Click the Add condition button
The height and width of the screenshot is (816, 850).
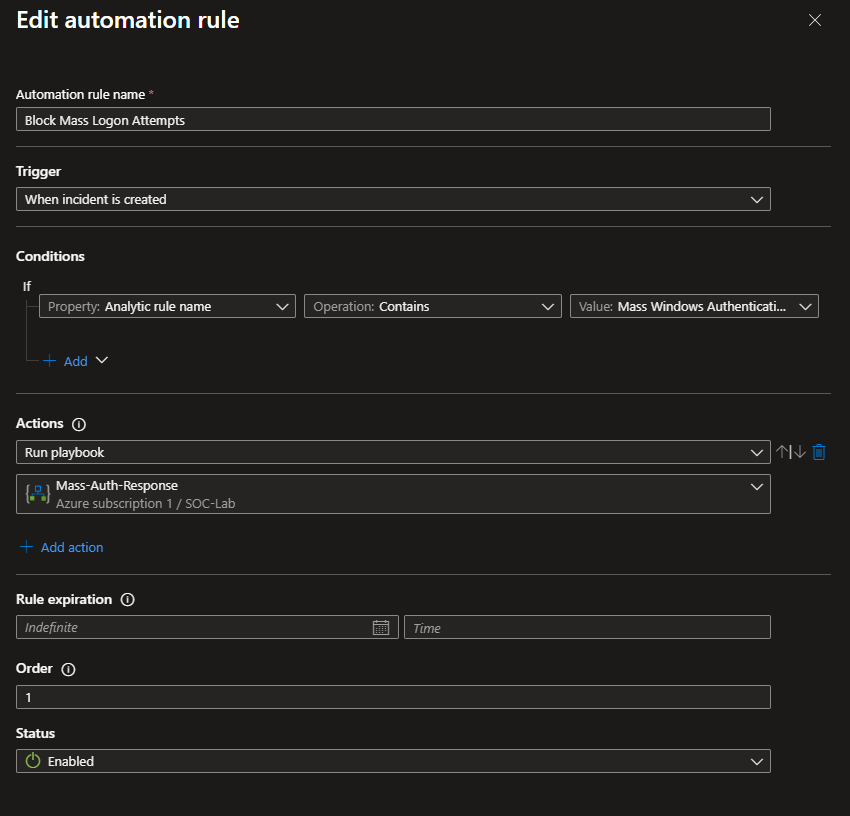[75, 361]
